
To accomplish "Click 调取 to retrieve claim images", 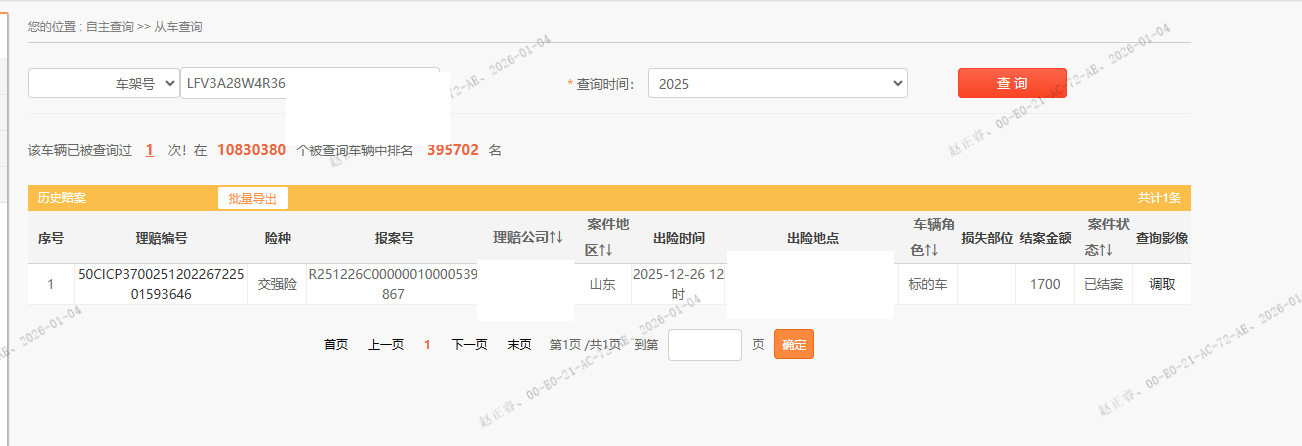I will [x=1162, y=284].
